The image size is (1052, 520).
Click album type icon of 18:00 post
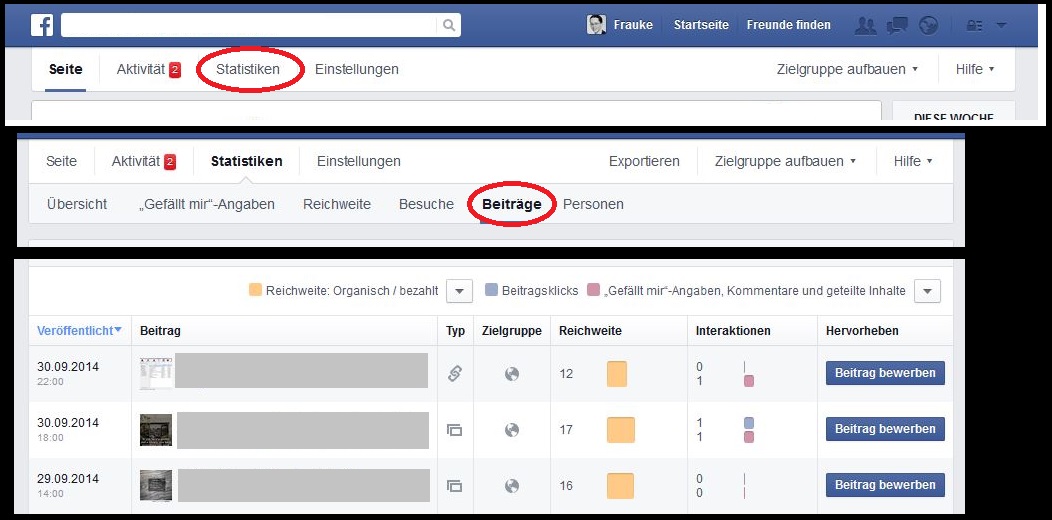point(455,429)
